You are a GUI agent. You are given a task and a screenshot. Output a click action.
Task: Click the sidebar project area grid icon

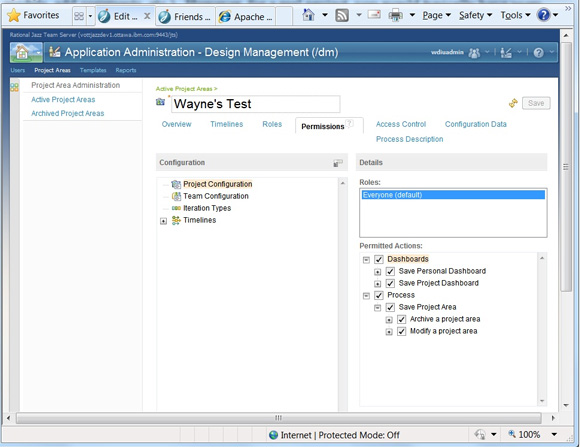coord(14,87)
